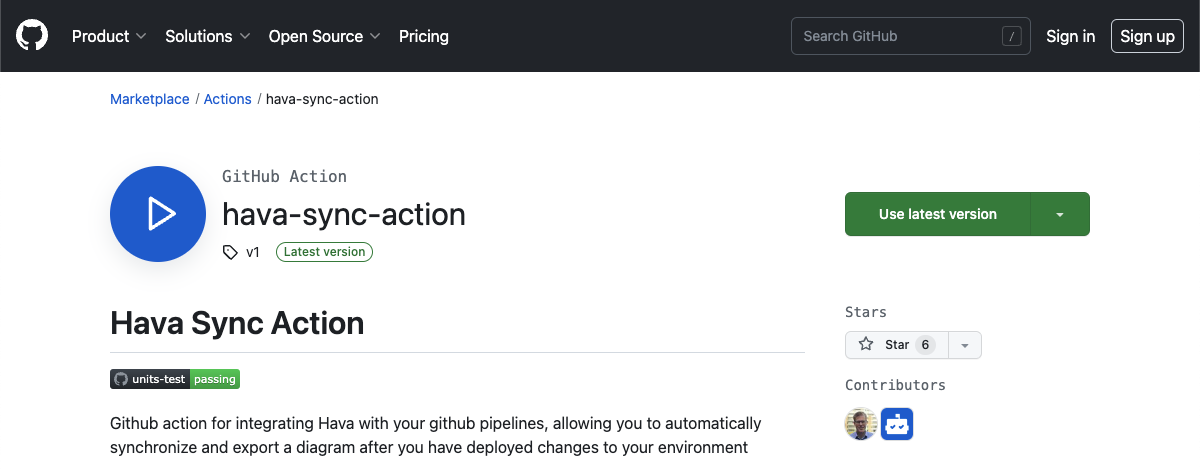The width and height of the screenshot is (1200, 470).
Task: Open the version selector dropdown arrow
Action: coord(1060,214)
